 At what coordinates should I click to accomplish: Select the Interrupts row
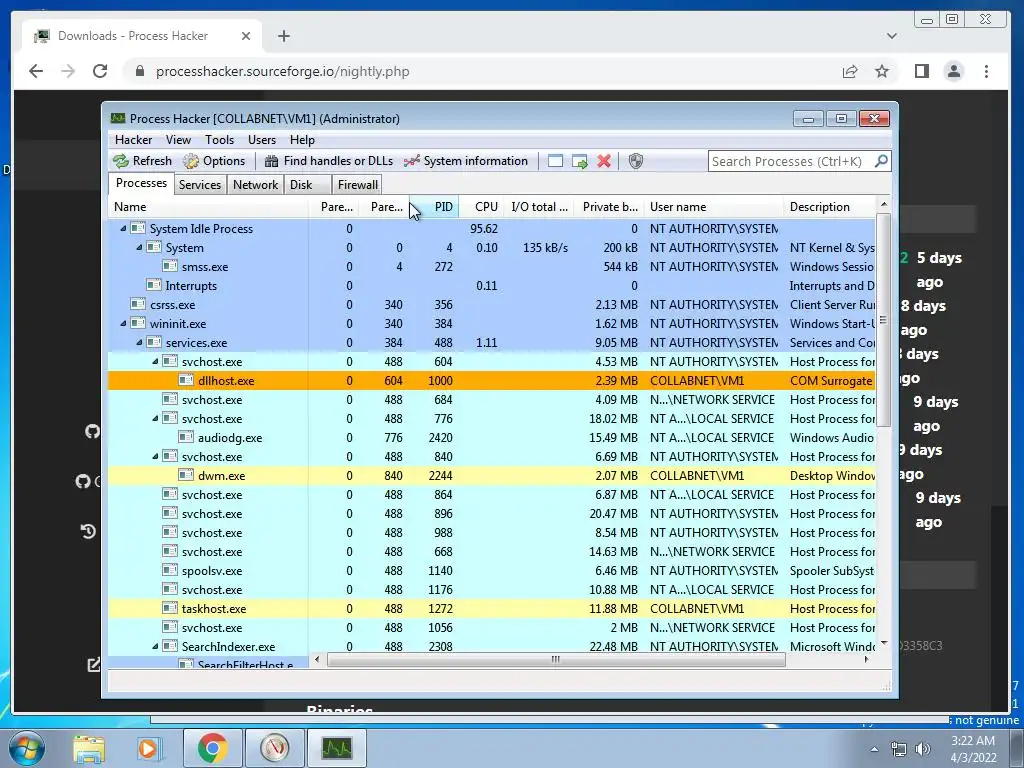coord(492,285)
